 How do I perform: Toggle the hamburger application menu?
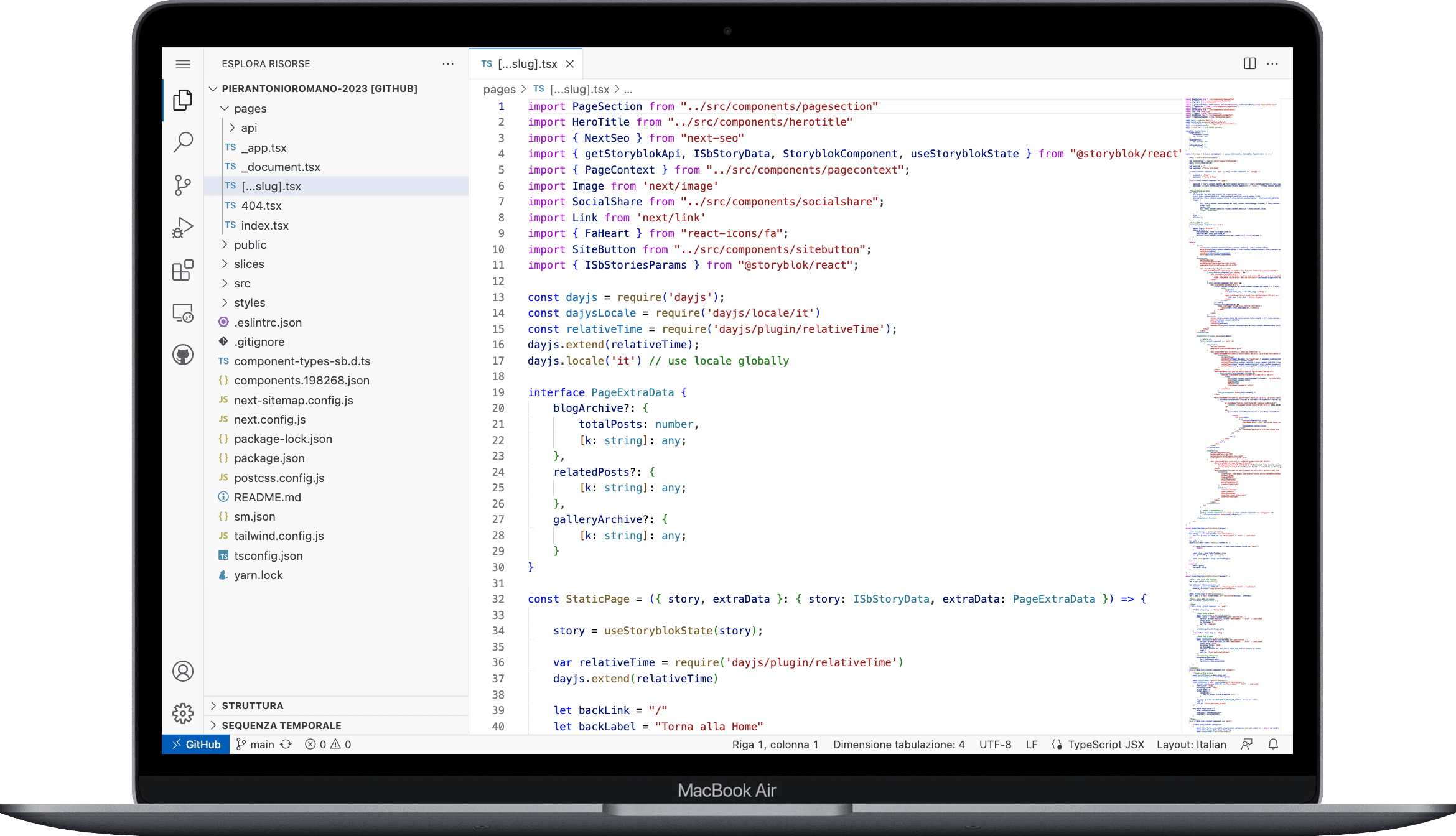pyautogui.click(x=182, y=64)
